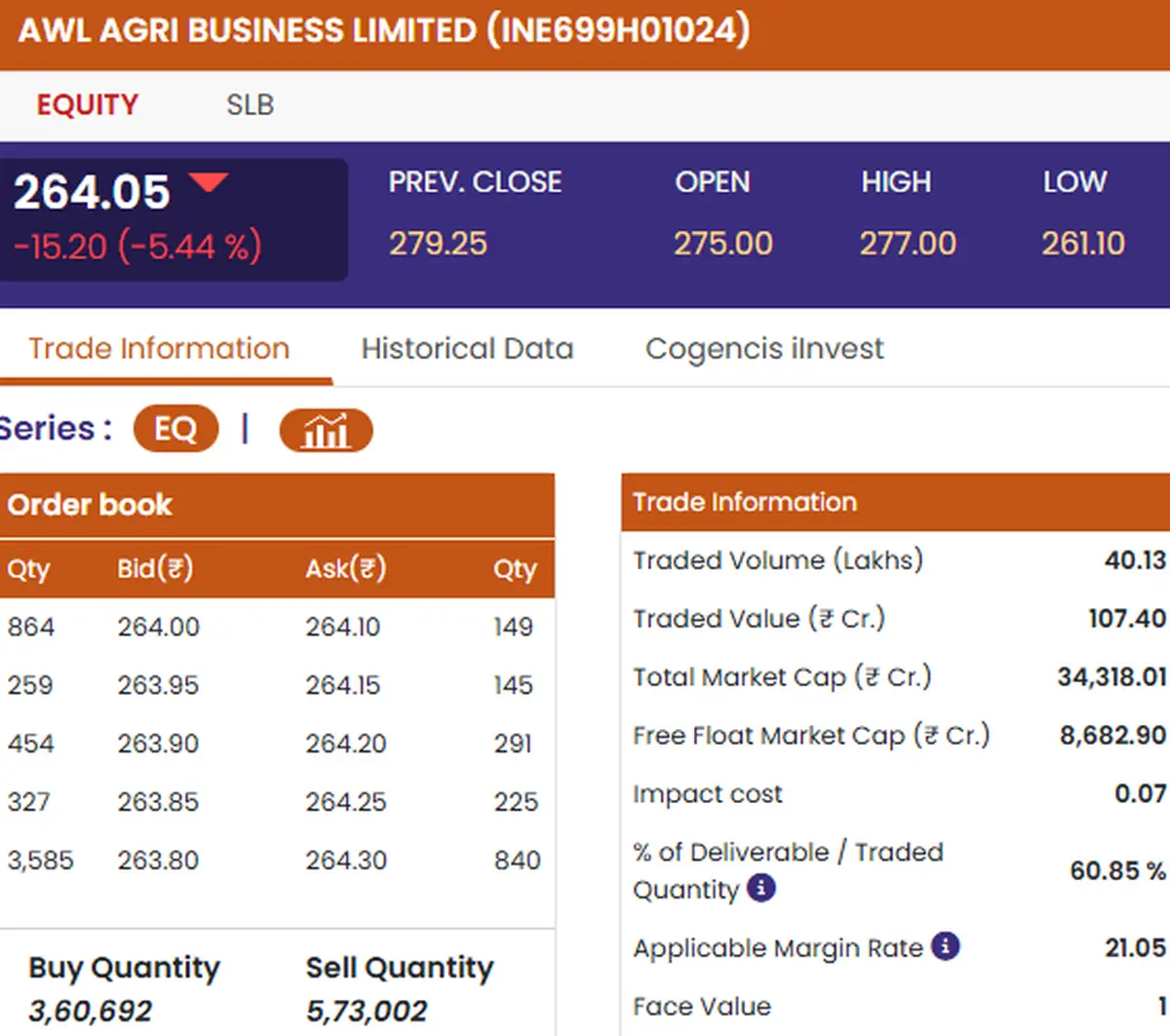
Task: Click the ask price 264.25
Action: click(346, 802)
